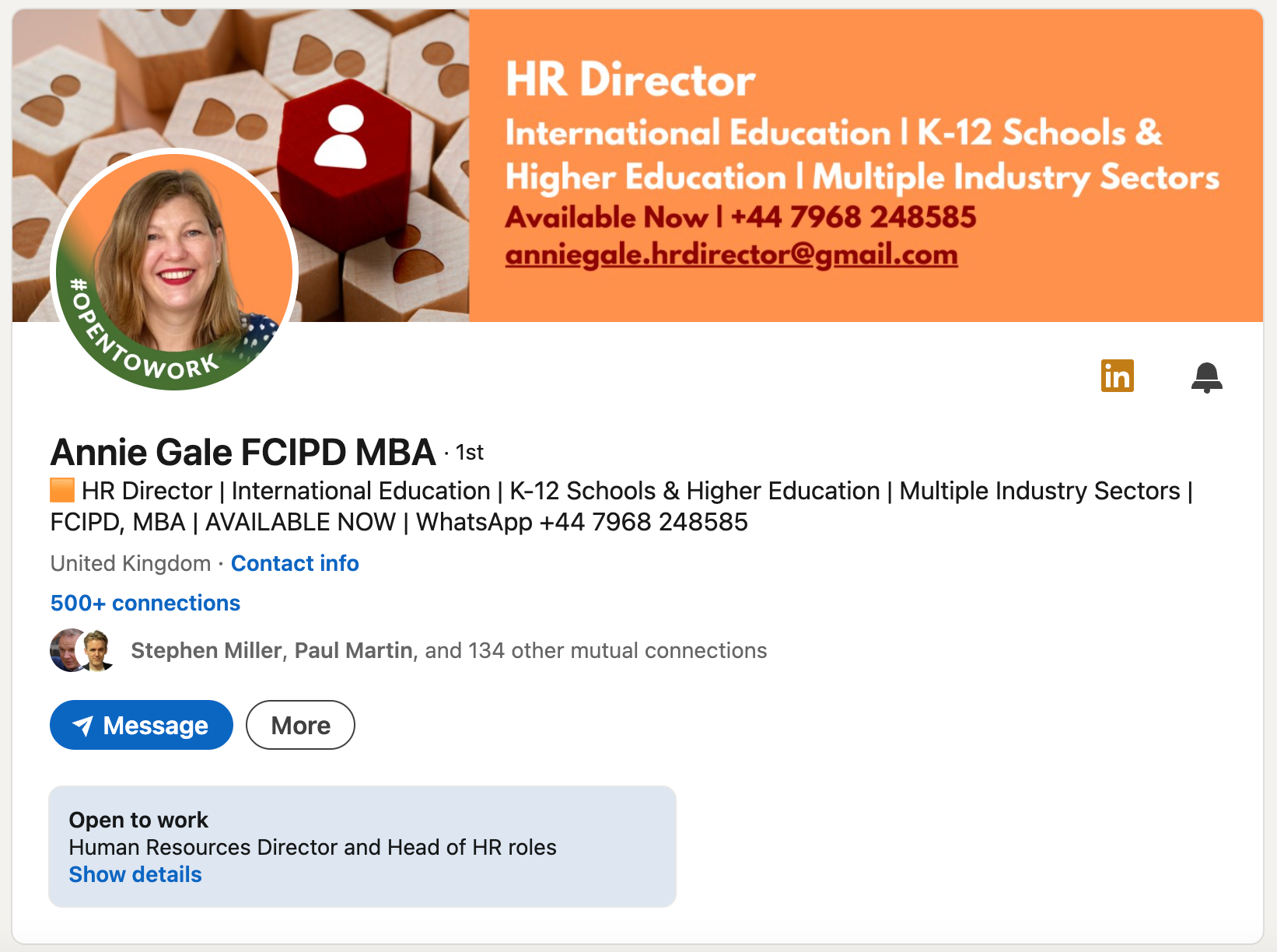The height and width of the screenshot is (952, 1277).
Task: Click the mutual connections avatar pair
Action: pyautogui.click(x=82, y=650)
